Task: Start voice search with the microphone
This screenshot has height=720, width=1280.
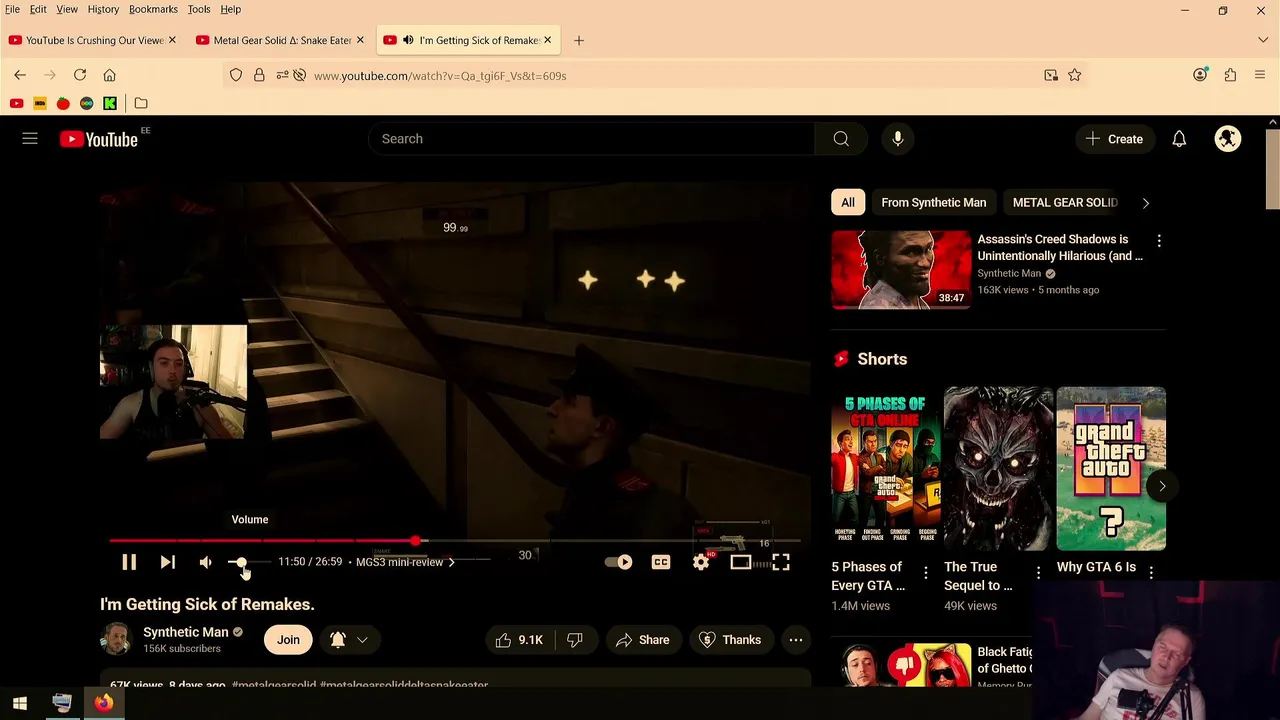Action: click(898, 139)
